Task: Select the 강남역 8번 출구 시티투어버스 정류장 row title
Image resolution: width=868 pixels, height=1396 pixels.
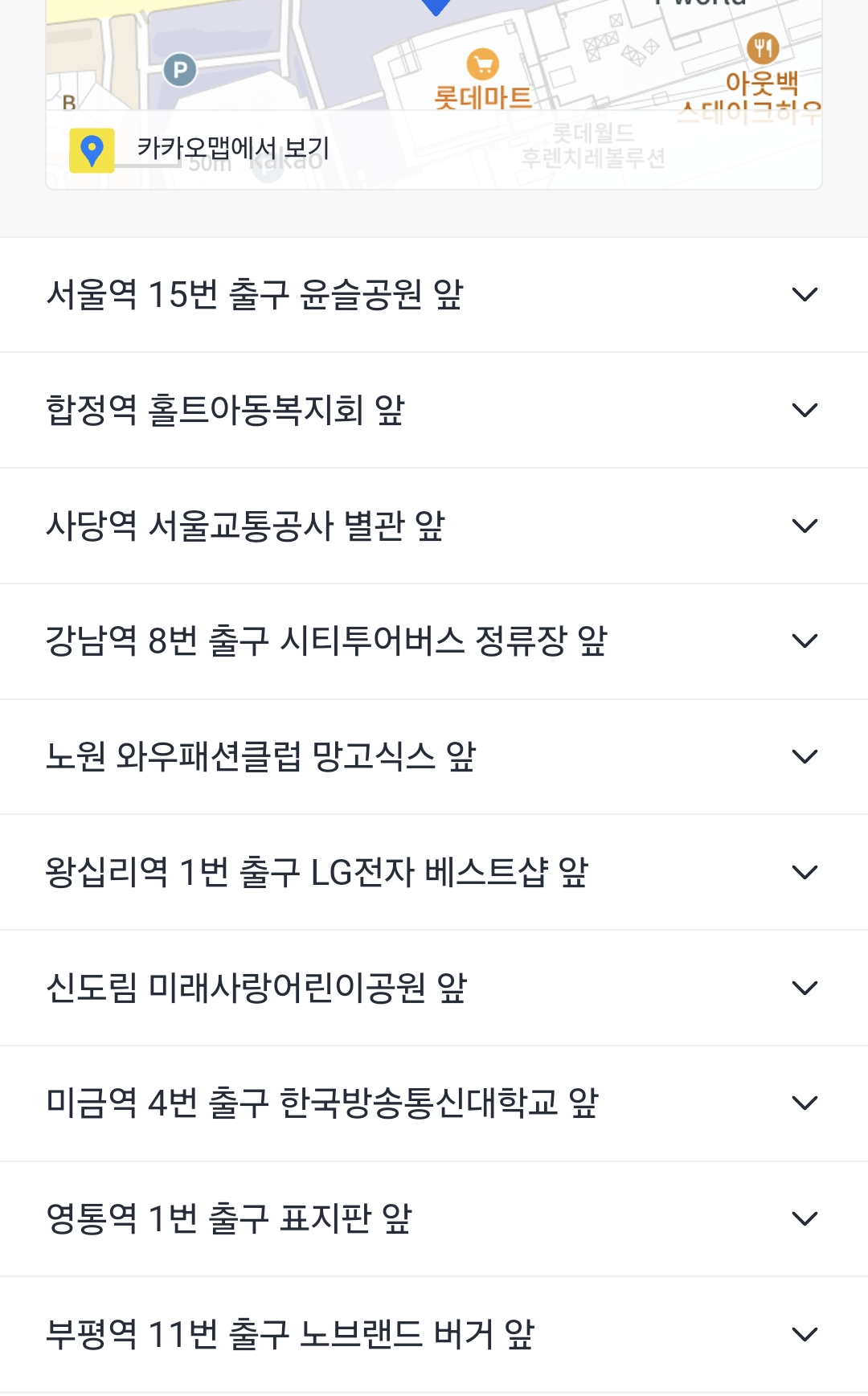Action: (326, 641)
